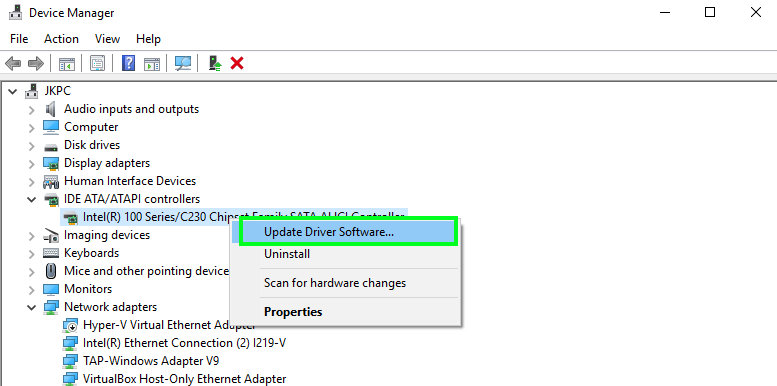Select the Display adapters label
Screen dimensions: 777x386
tap(107, 163)
